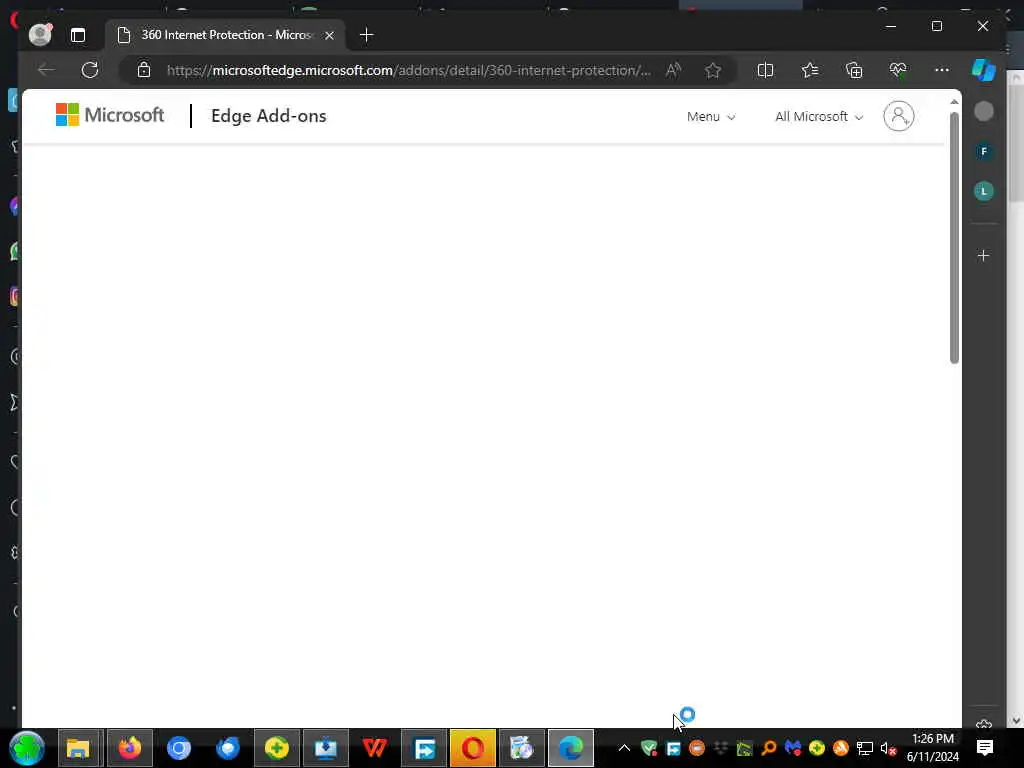Open the NVIDIA tray icon
Viewport: 1024px width, 768px height.
coord(744,748)
